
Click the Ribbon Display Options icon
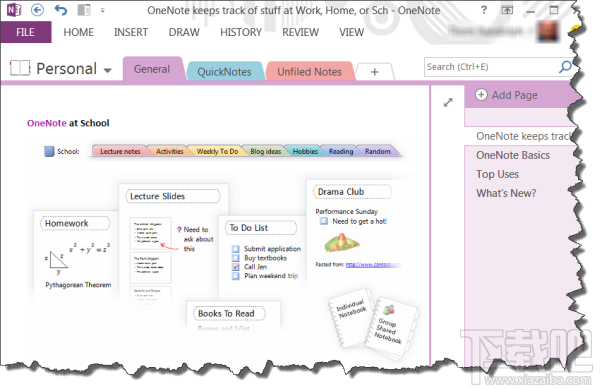507,10
